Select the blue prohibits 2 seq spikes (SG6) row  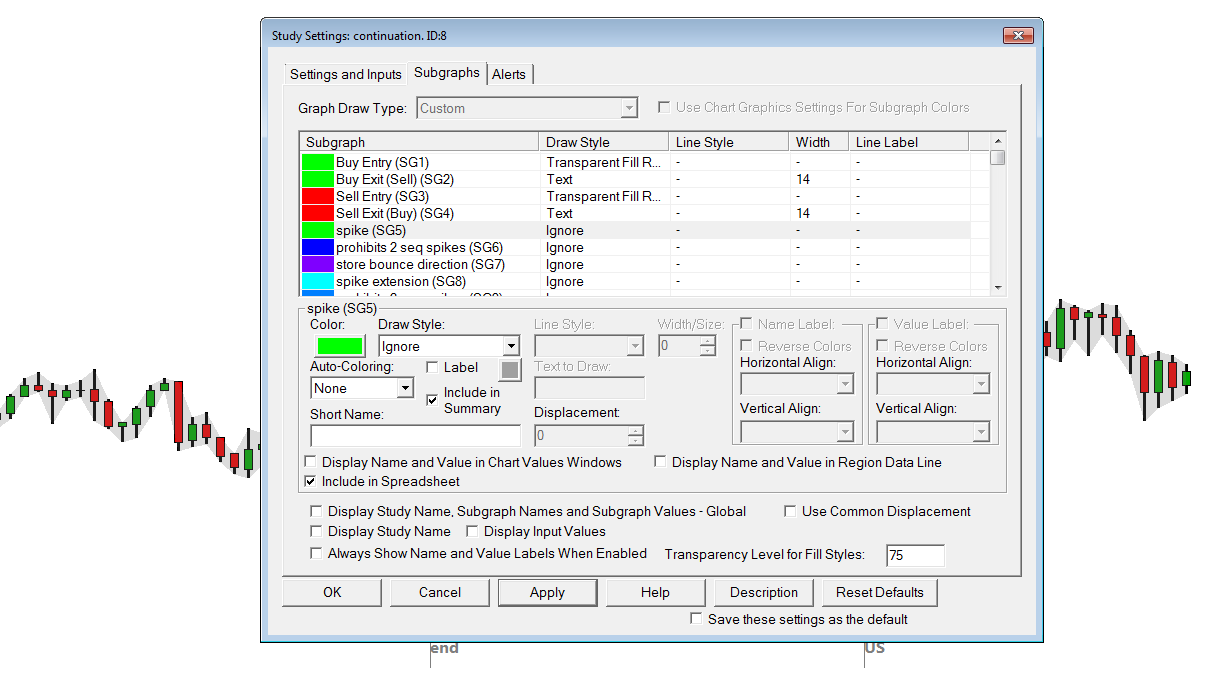418,247
